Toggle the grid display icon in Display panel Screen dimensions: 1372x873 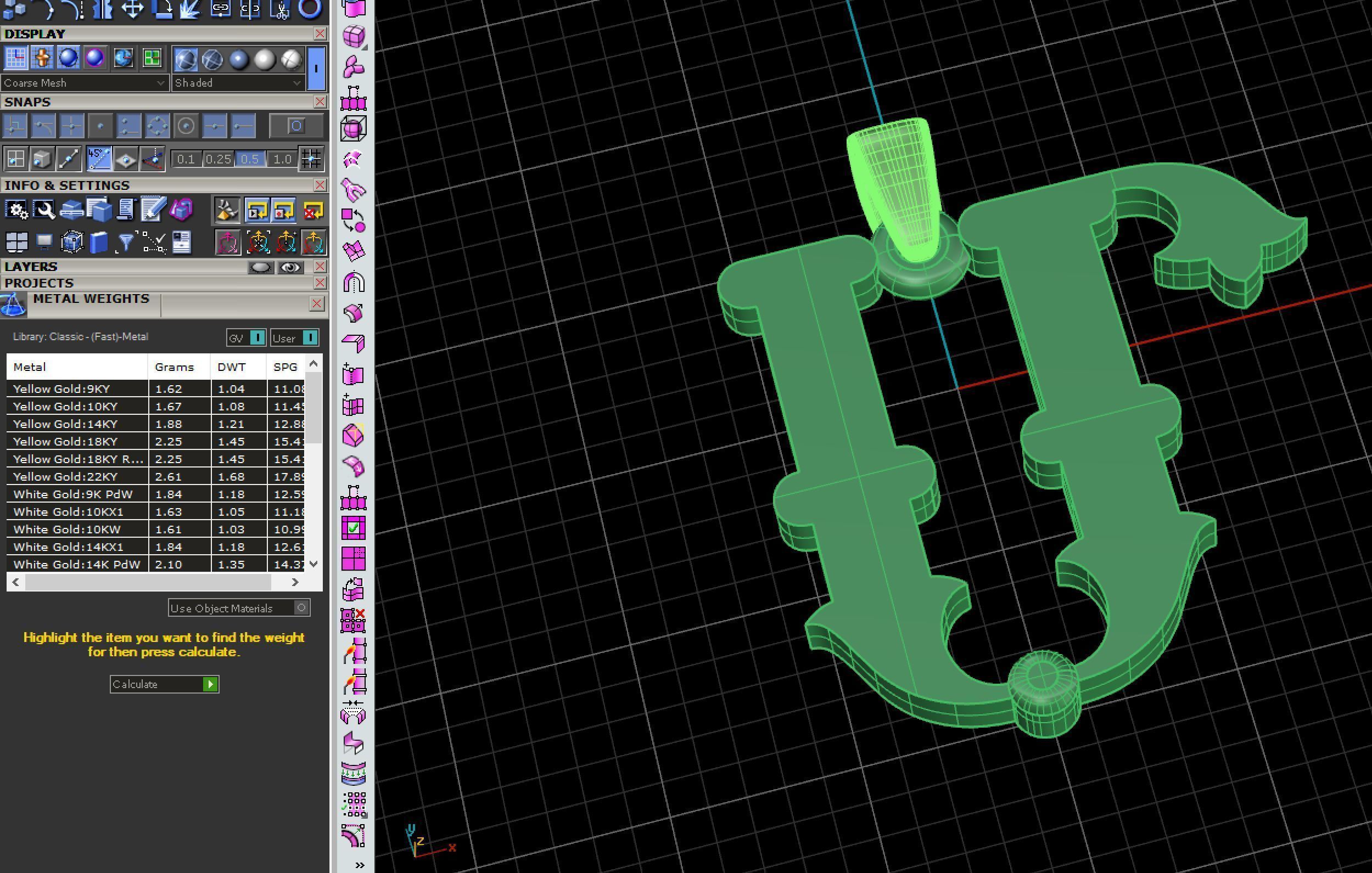click(x=15, y=58)
